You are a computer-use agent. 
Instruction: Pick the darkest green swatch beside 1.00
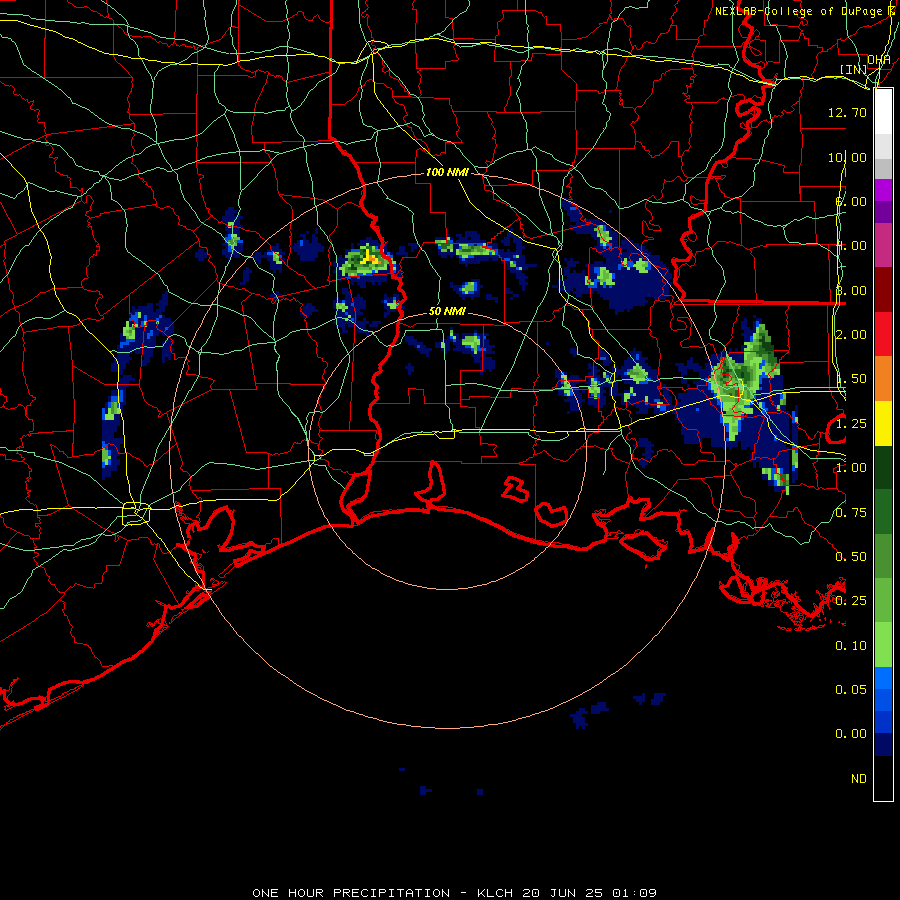tap(883, 467)
